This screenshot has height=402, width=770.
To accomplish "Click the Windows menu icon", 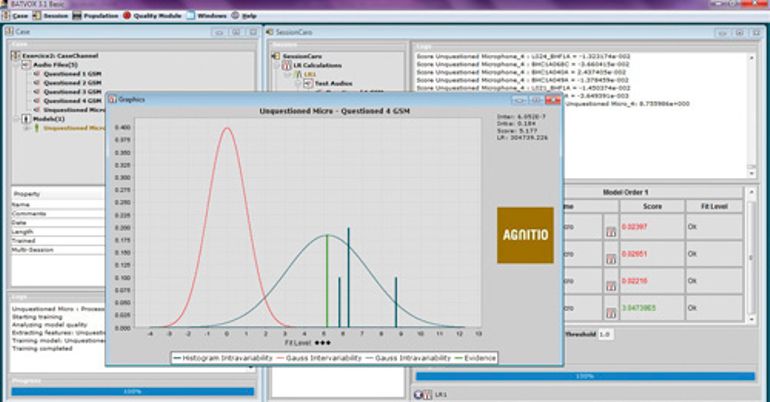I will coord(190,16).
